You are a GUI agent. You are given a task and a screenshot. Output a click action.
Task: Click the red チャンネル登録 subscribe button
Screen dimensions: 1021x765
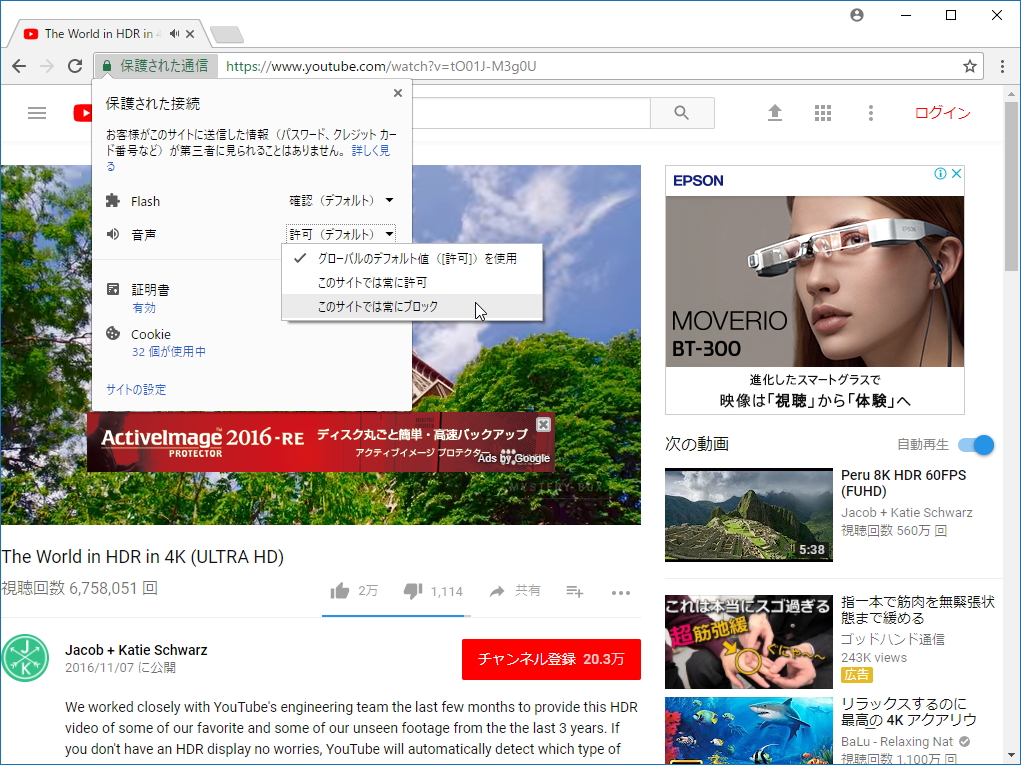click(x=551, y=659)
